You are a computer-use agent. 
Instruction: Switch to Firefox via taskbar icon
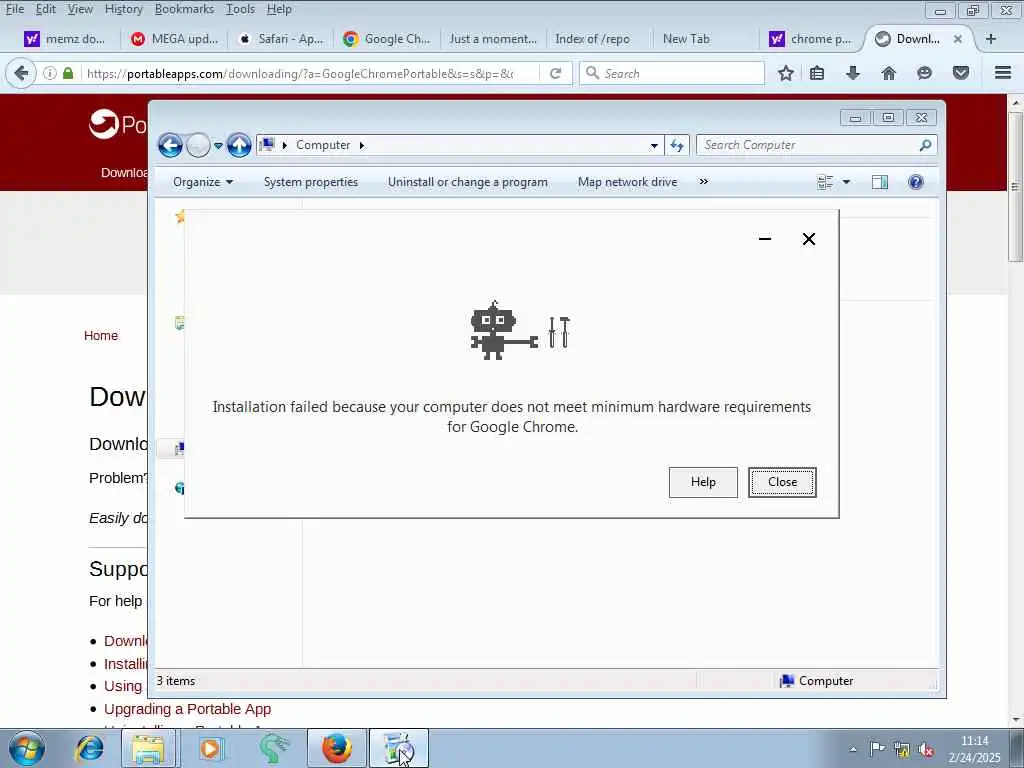click(x=337, y=748)
